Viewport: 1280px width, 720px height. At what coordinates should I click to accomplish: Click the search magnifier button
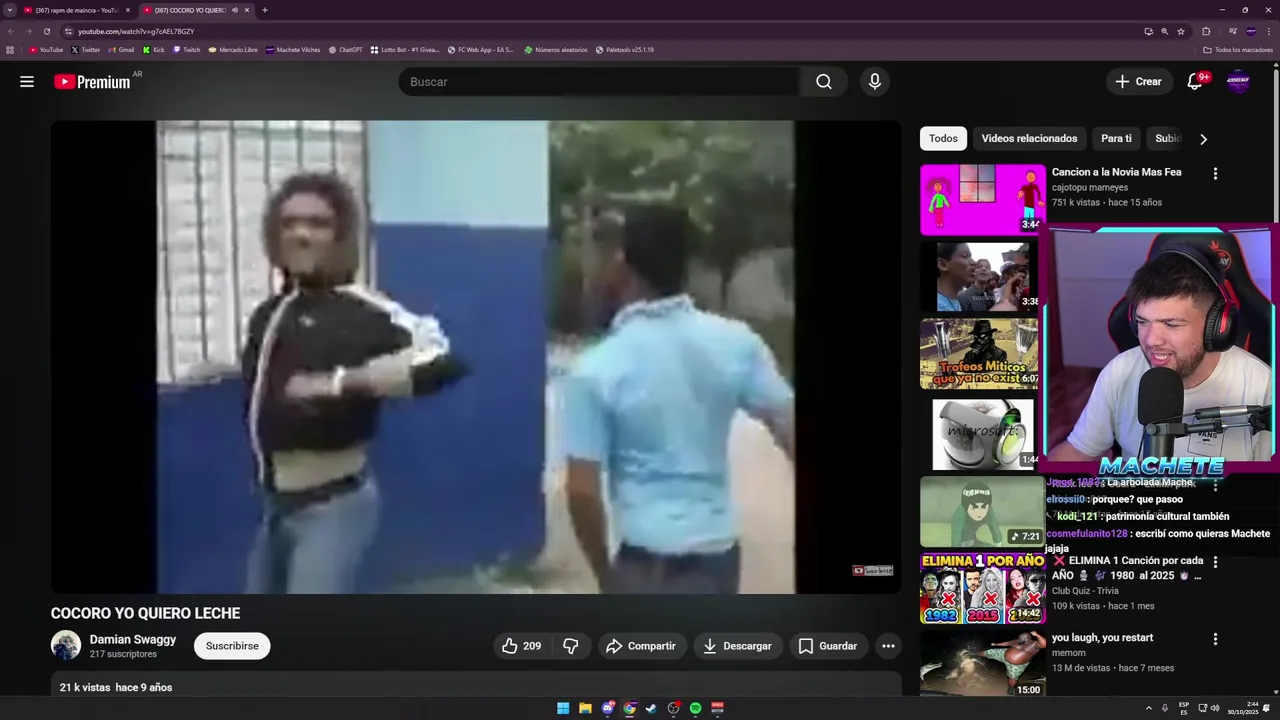point(824,82)
